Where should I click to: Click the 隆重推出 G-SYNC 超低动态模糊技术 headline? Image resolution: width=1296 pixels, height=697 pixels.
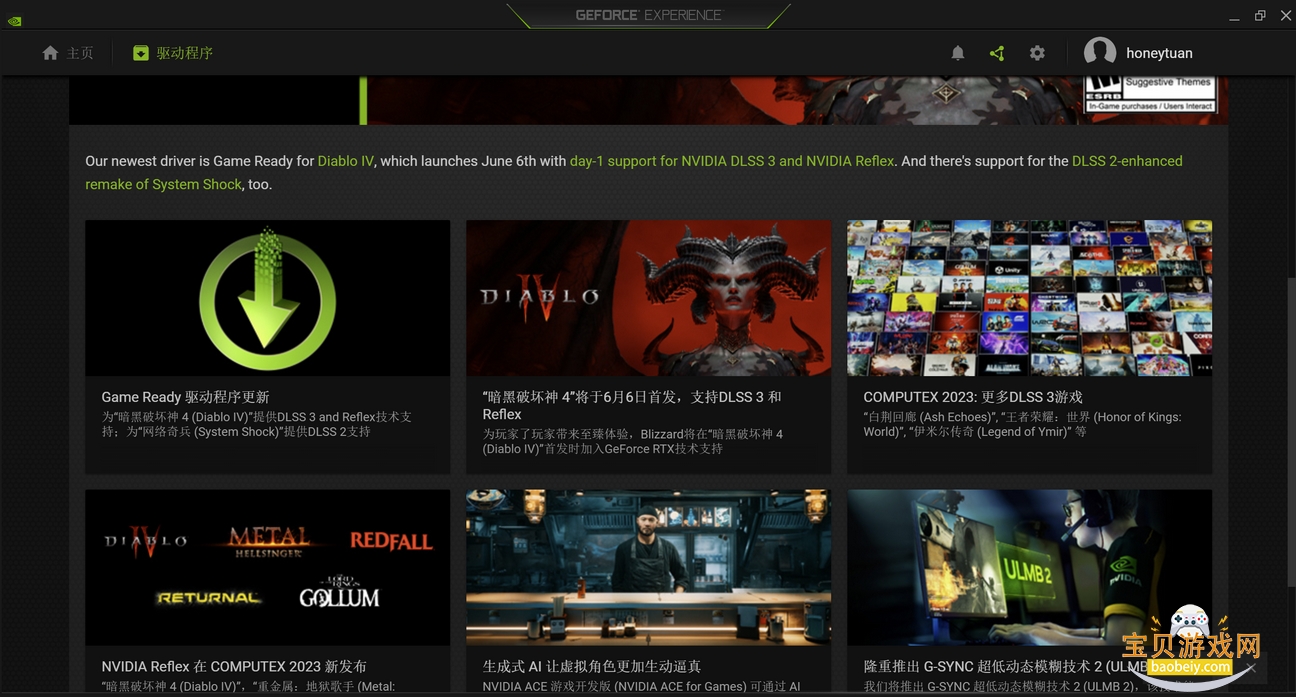1005,666
